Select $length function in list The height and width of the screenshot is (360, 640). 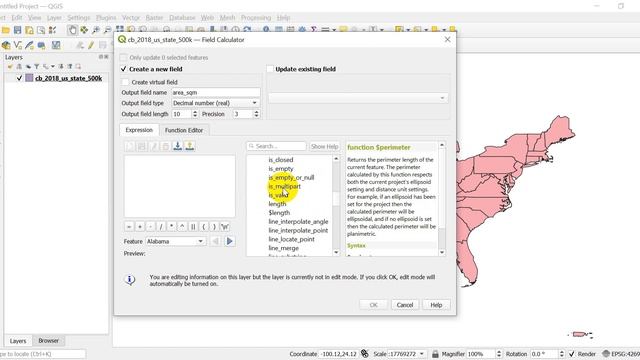point(279,213)
